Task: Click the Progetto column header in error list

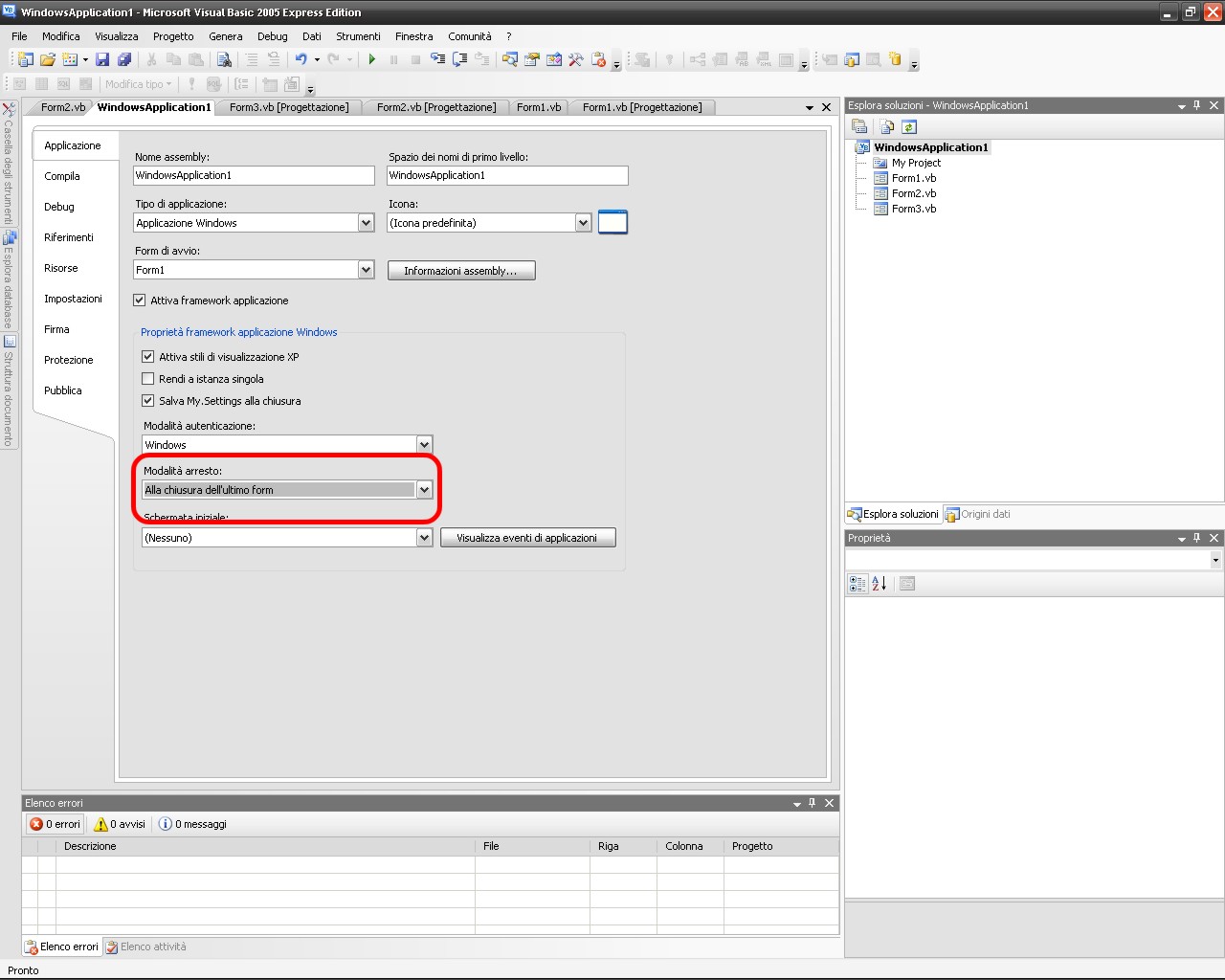Action: pyautogui.click(x=781, y=846)
